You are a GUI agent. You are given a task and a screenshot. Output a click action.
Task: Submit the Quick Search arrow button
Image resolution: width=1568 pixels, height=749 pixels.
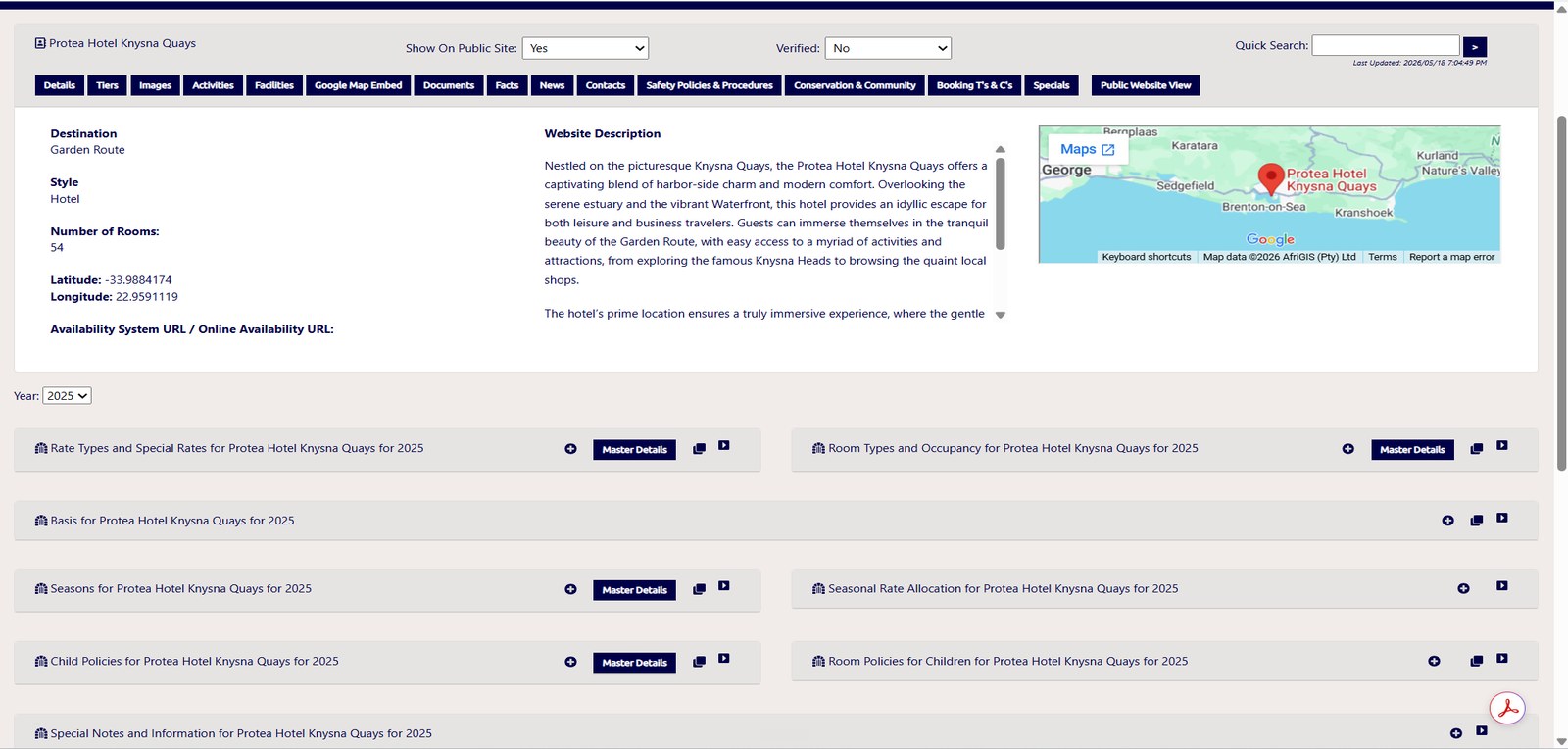pyautogui.click(x=1475, y=46)
